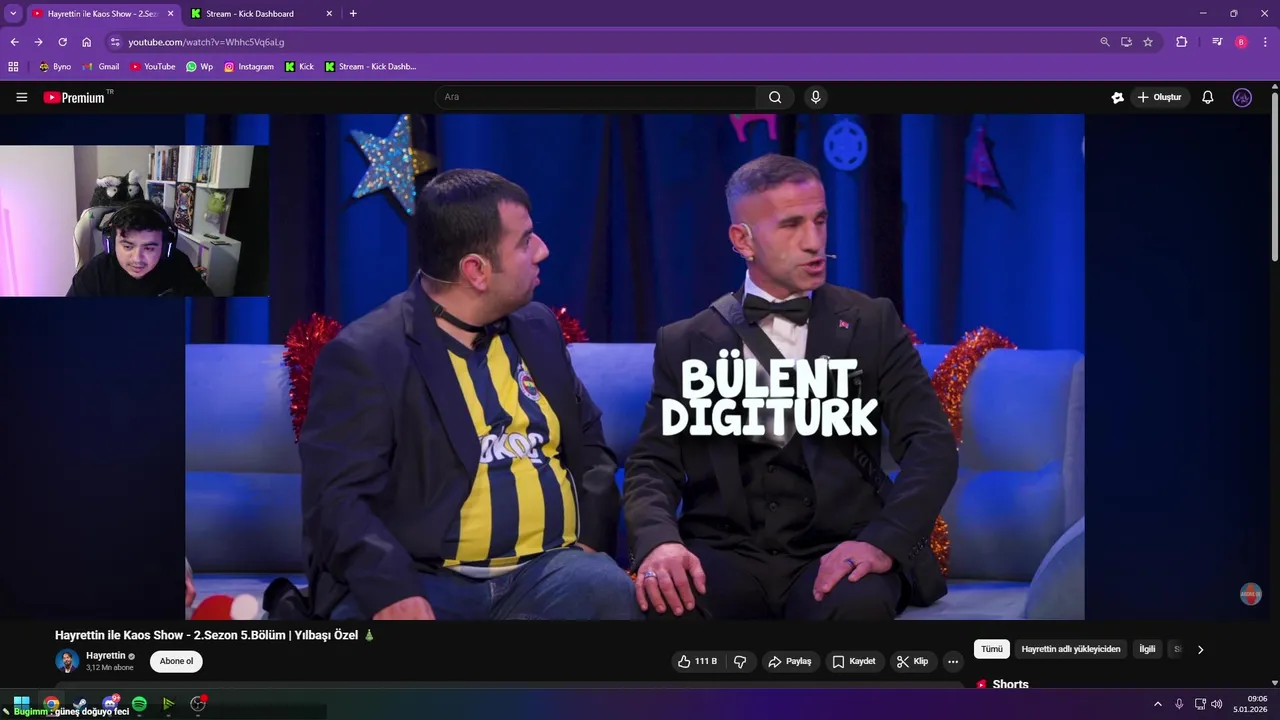The image size is (1280, 720).
Task: Open the browser home page
Action: coord(86,42)
